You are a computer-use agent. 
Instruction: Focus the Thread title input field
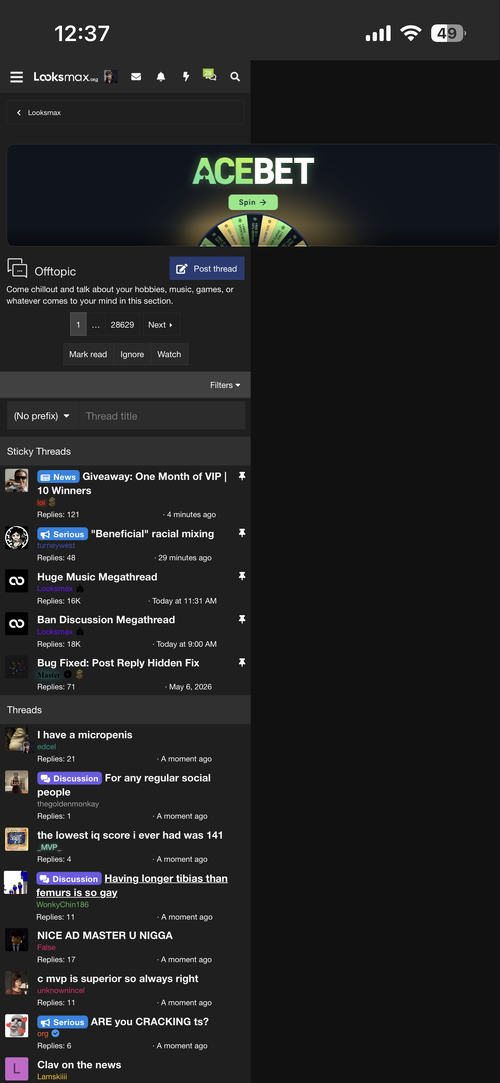click(x=162, y=416)
